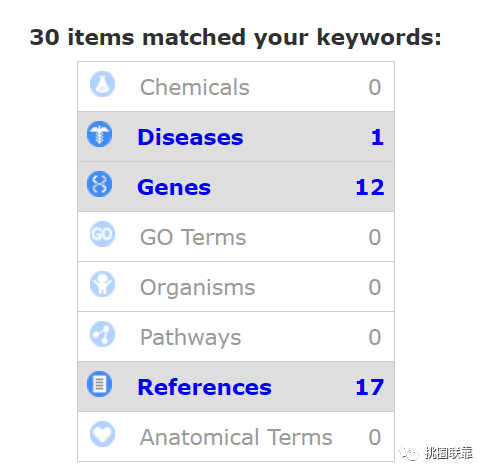Screen dimensions: 488x475
Task: Click the GO Terms icon
Action: click(102, 234)
